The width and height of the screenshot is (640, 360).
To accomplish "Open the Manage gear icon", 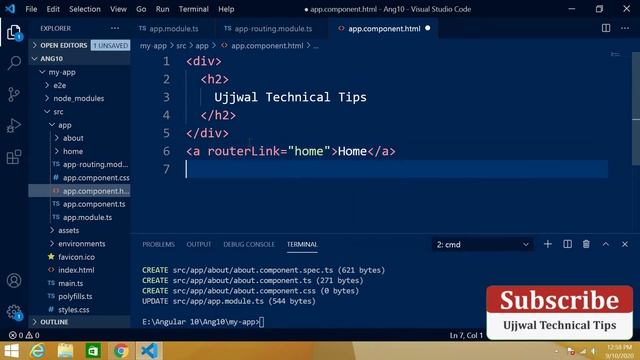I will (x=14, y=312).
